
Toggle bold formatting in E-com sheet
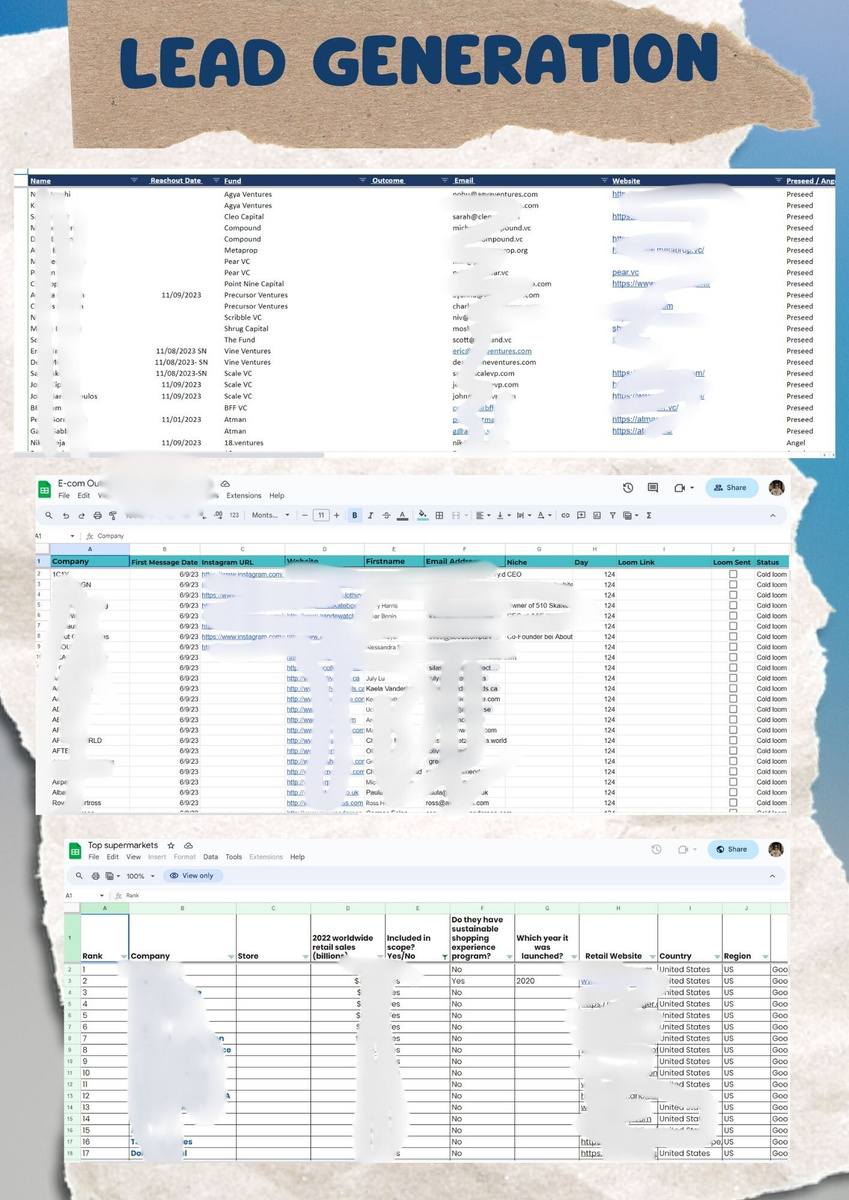pyautogui.click(x=355, y=515)
